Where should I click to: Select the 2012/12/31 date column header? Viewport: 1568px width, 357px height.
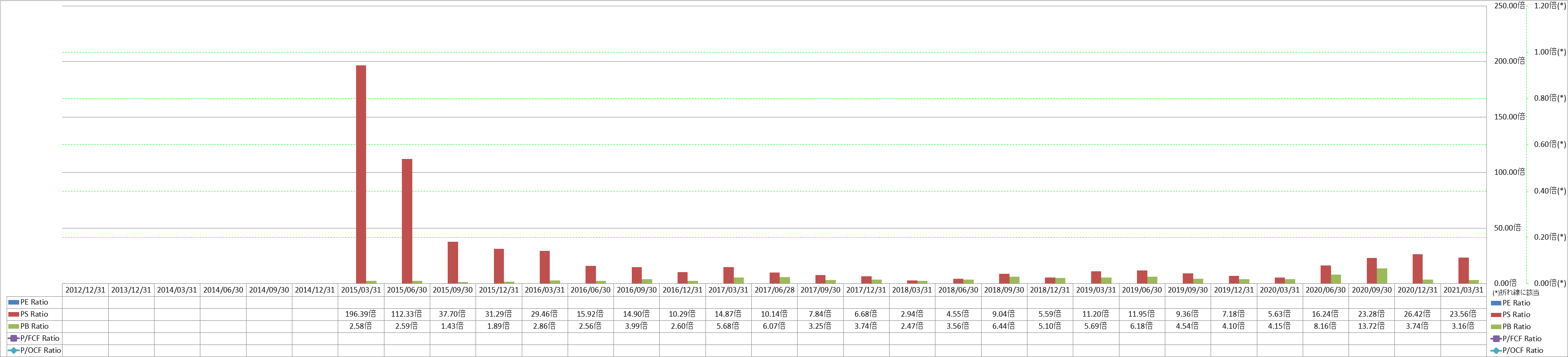click(85, 290)
